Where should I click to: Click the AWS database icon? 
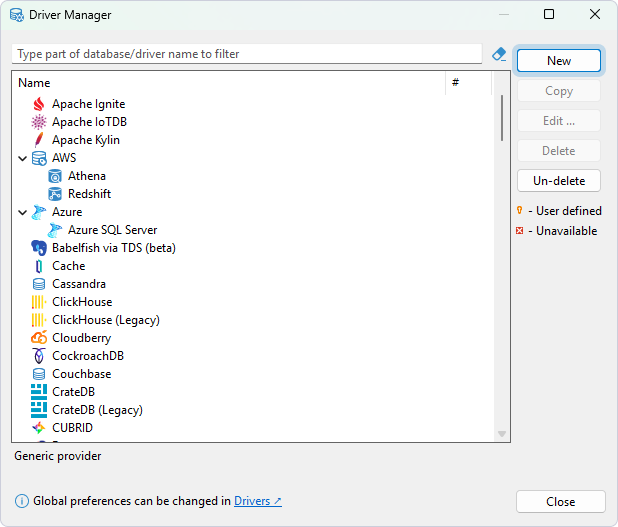click(x=39, y=158)
